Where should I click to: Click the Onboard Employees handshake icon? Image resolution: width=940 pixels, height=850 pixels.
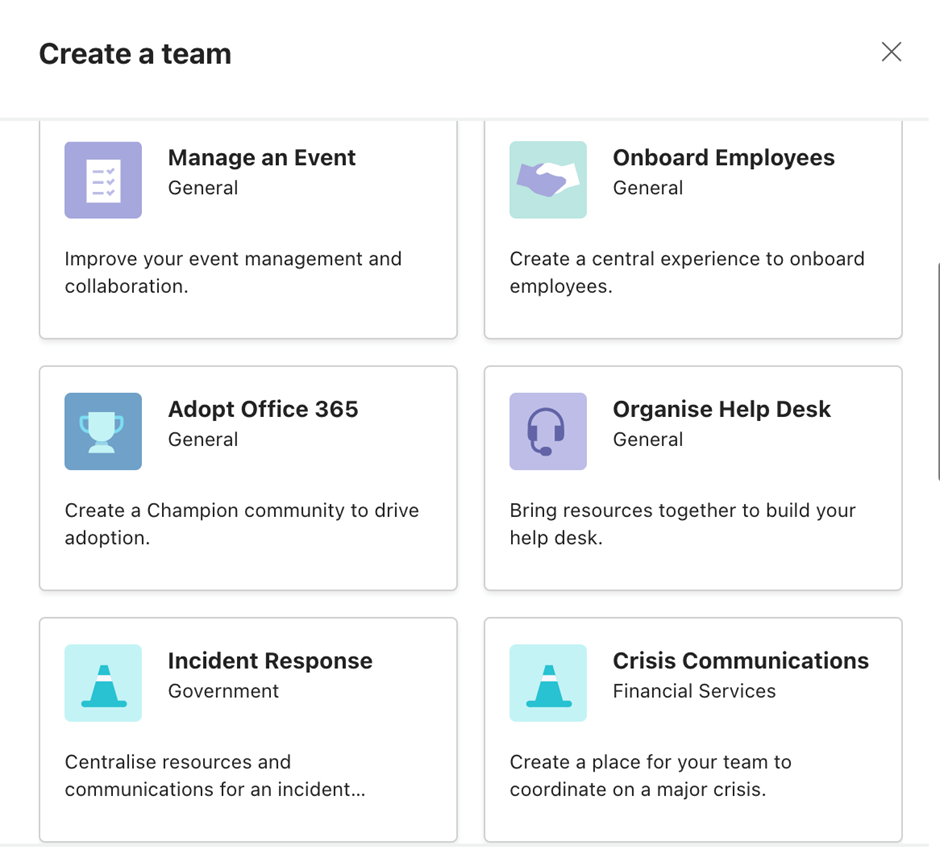click(x=548, y=180)
